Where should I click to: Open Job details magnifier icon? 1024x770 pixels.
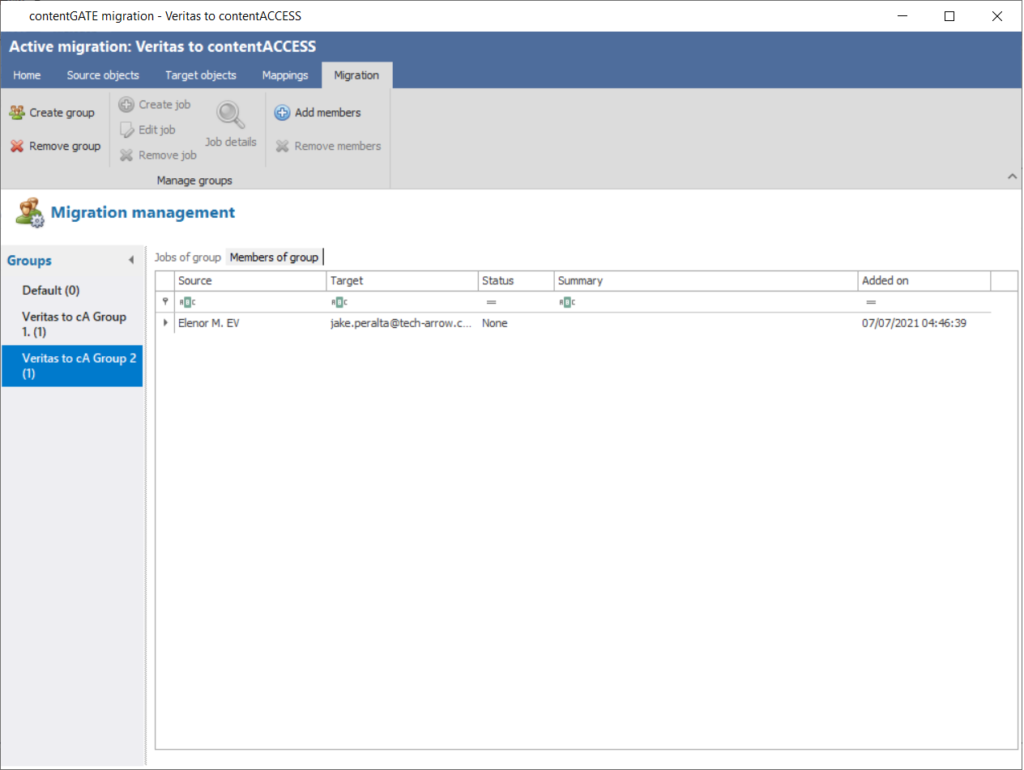[231, 116]
